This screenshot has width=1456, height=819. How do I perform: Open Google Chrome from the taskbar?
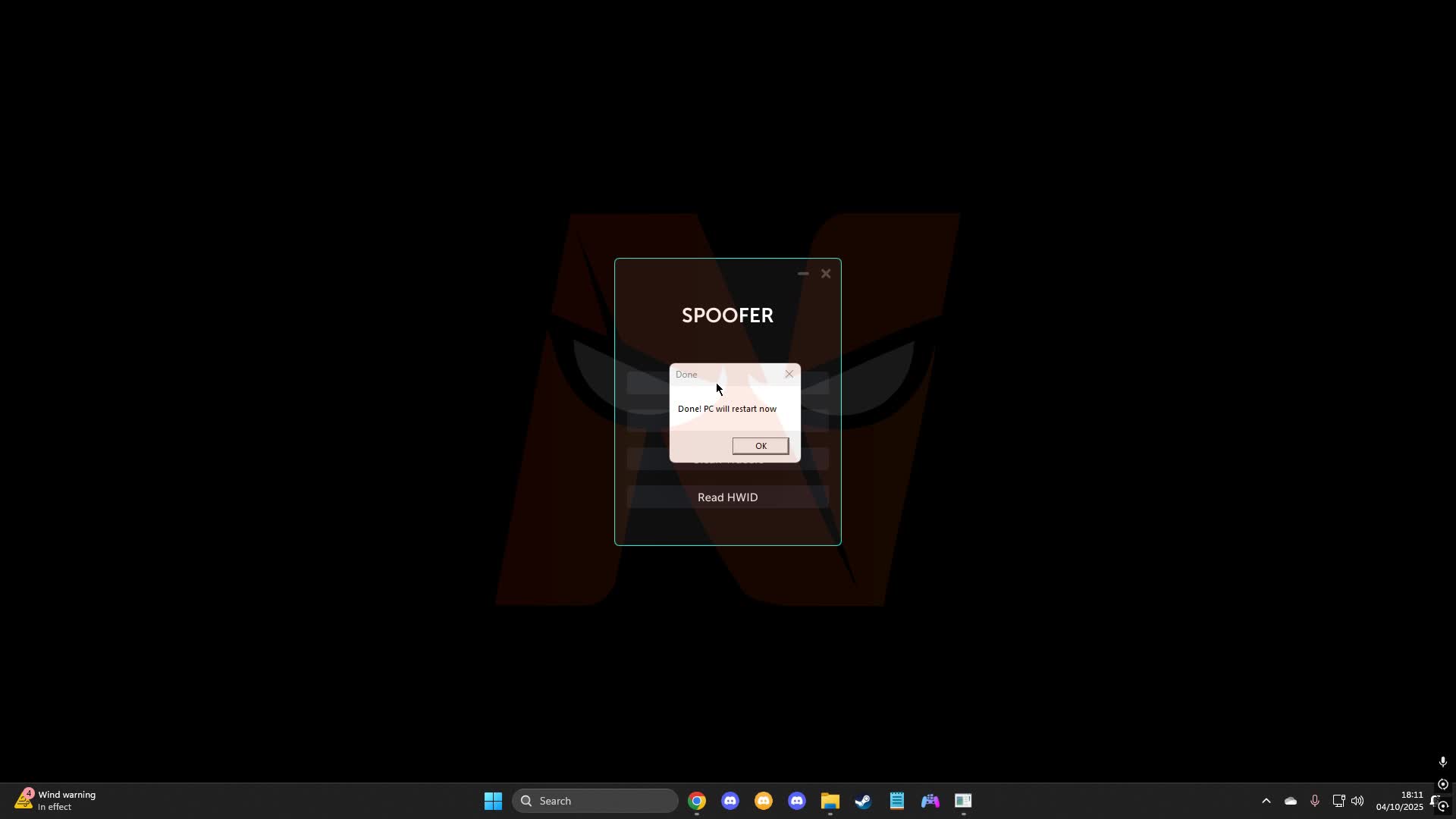click(697, 801)
